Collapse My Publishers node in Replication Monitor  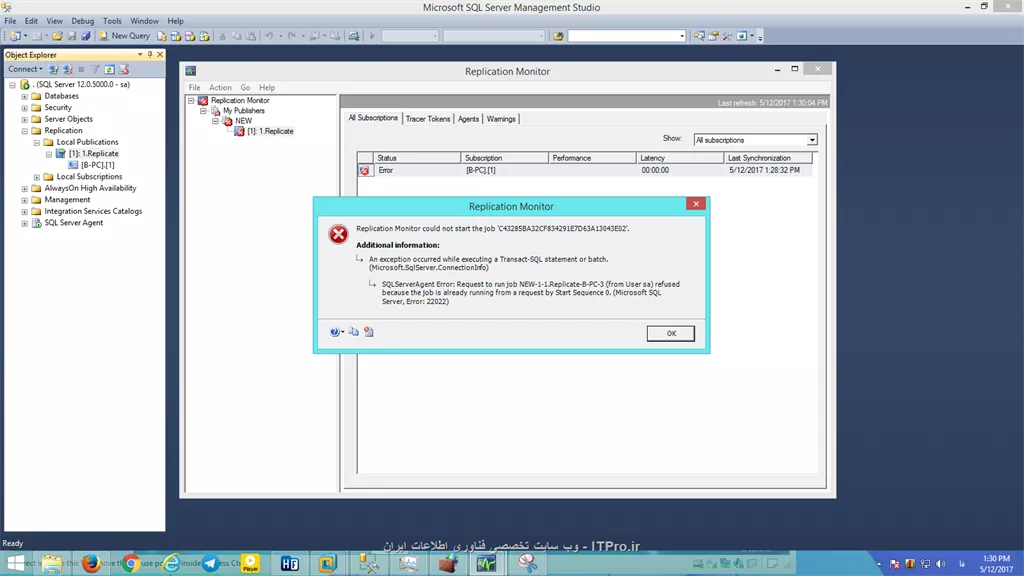(203, 111)
